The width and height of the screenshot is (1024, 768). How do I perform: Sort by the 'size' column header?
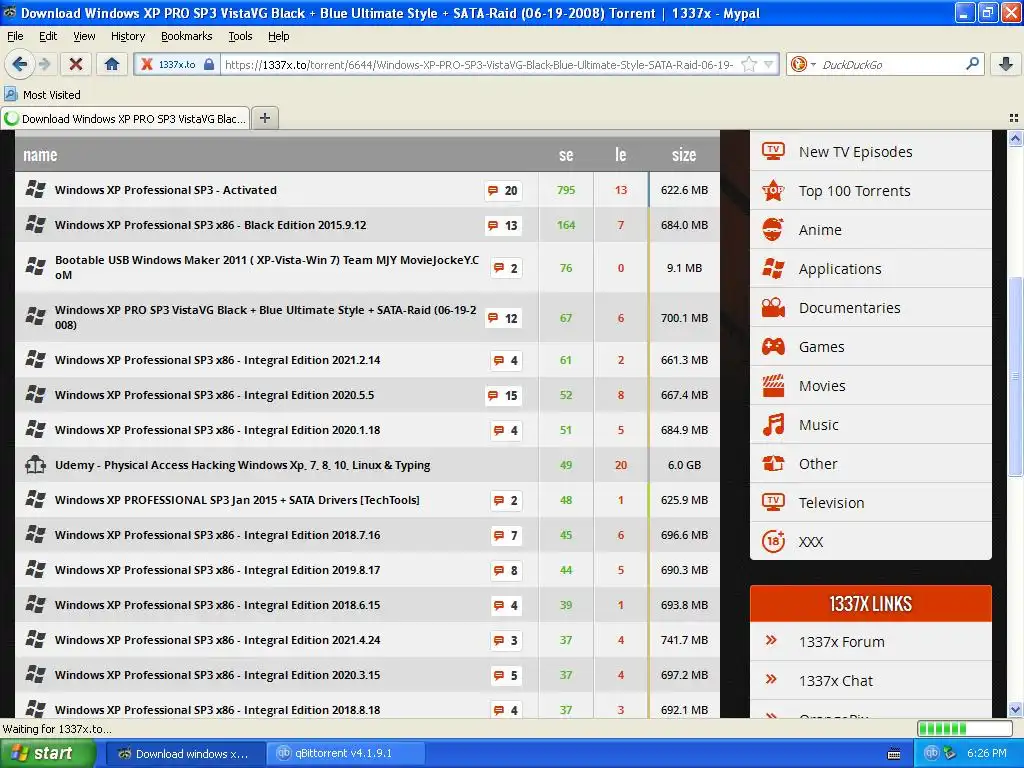(x=684, y=155)
